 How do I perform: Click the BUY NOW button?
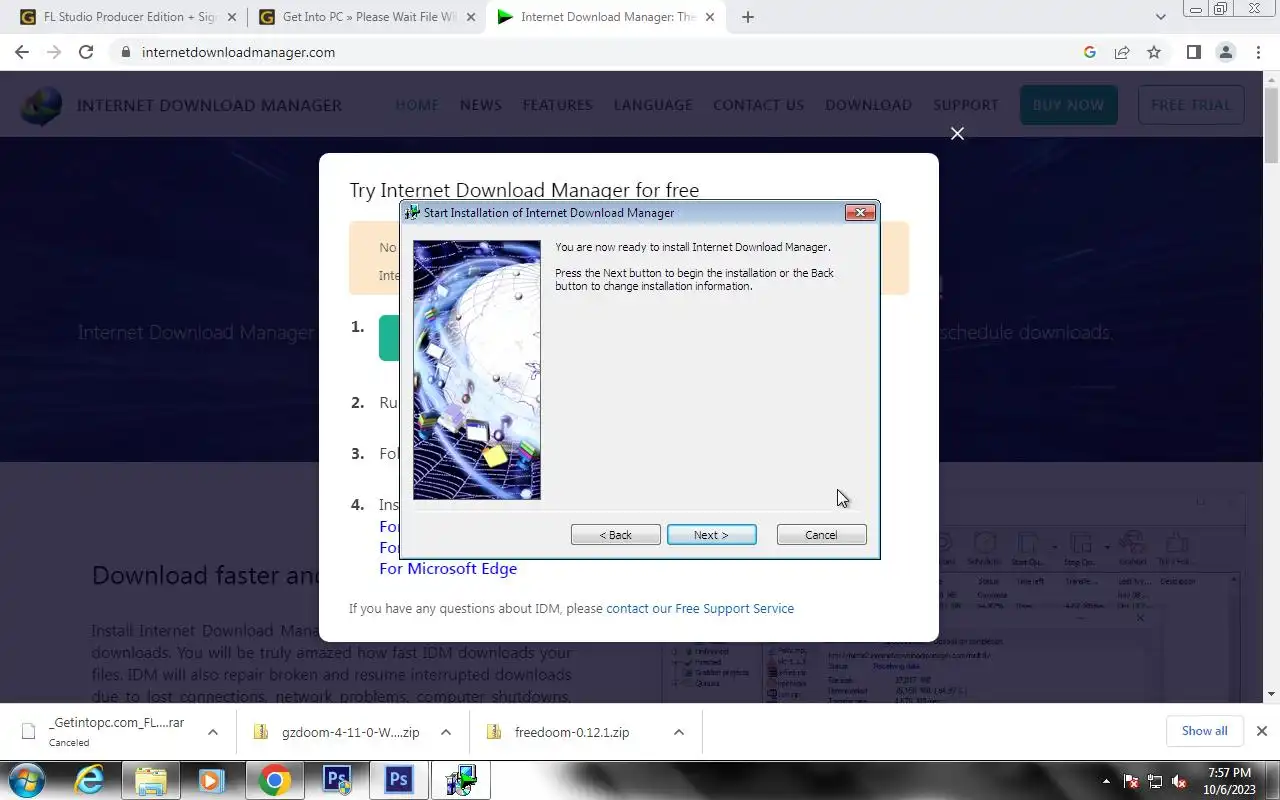(1069, 105)
